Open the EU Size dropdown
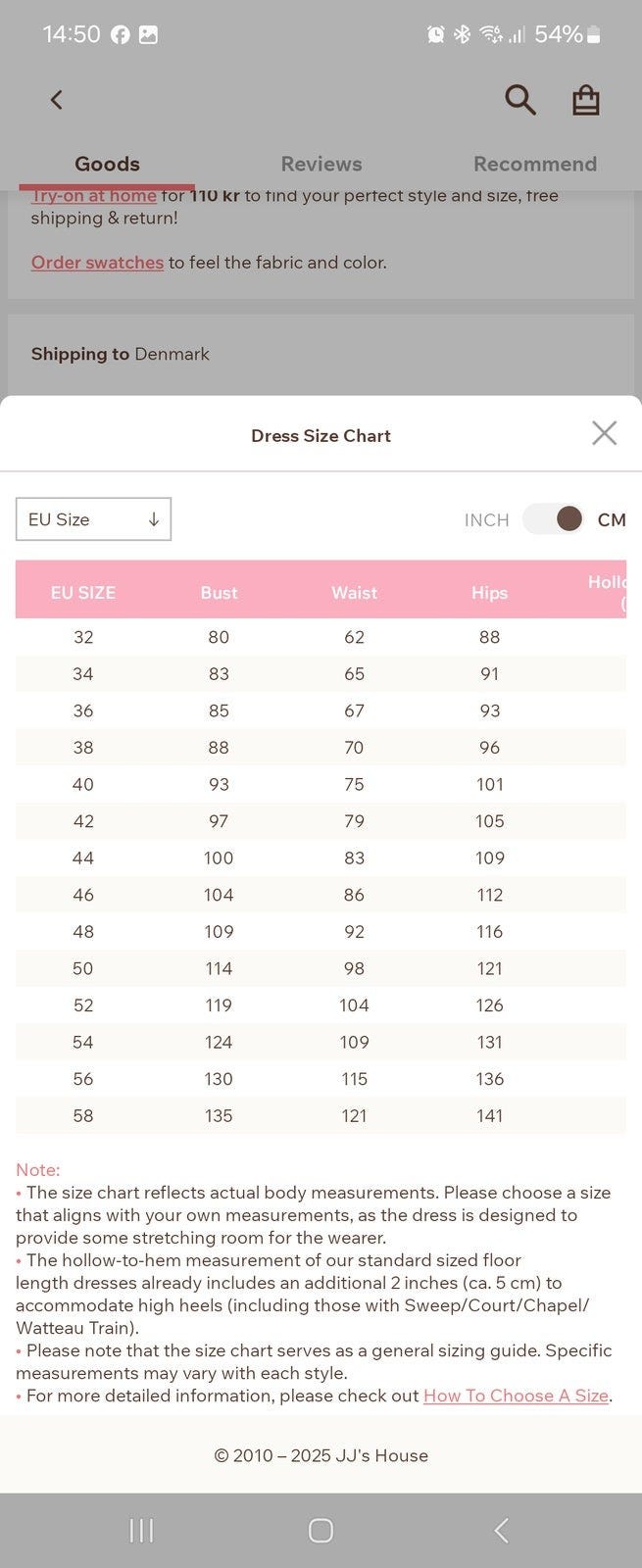This screenshot has height=1568, width=642. [x=93, y=519]
